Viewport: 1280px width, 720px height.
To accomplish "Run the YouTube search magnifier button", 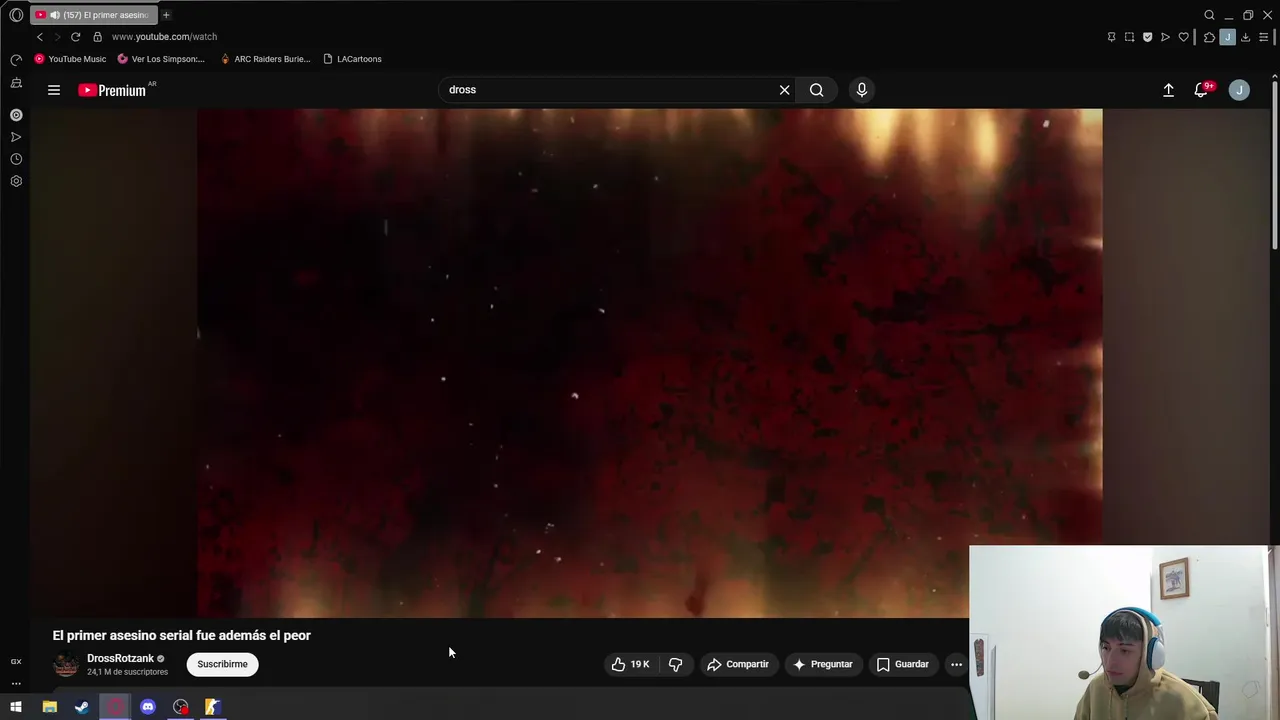I will 817,90.
